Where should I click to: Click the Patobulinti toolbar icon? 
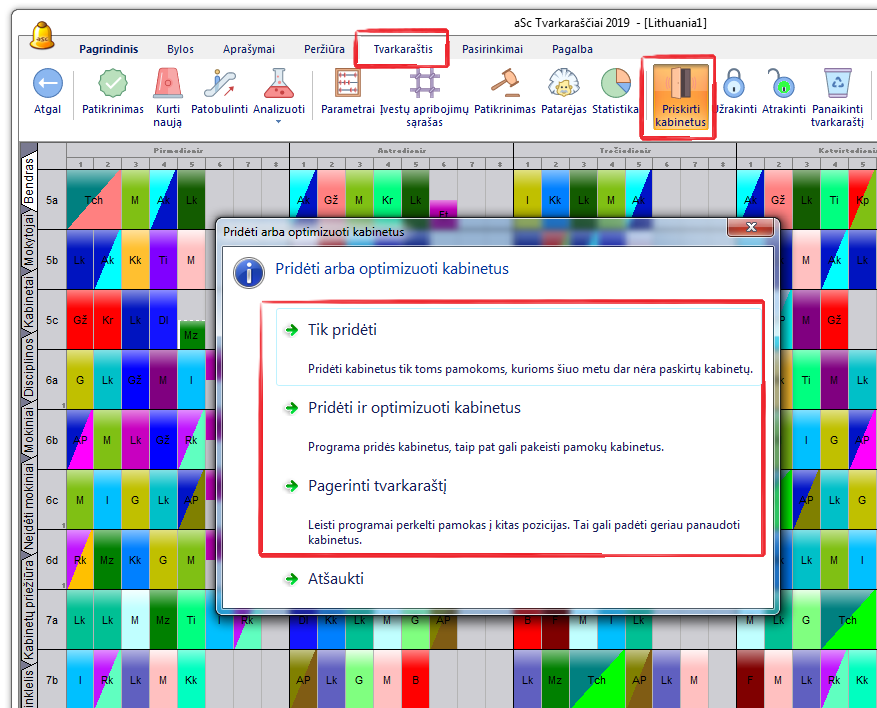click(219, 85)
